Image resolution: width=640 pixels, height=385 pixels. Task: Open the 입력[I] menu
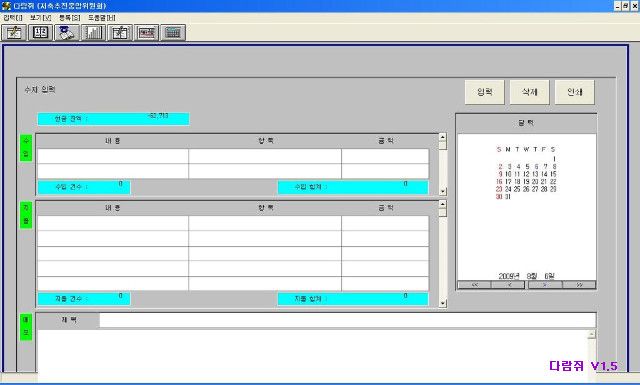[x=13, y=18]
